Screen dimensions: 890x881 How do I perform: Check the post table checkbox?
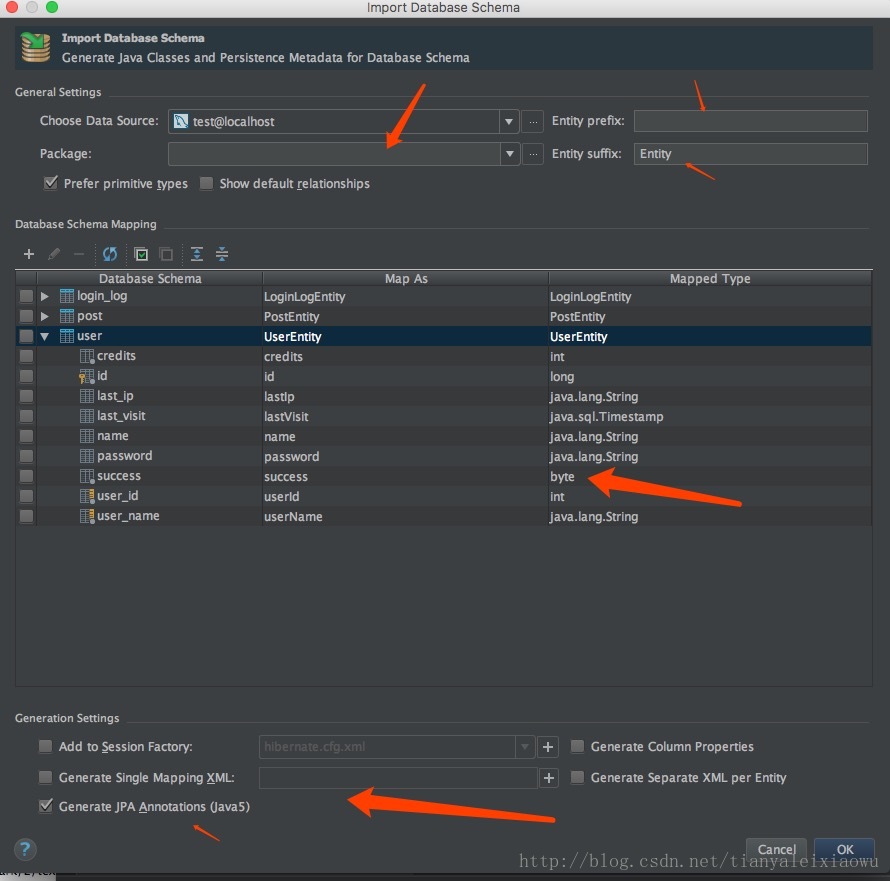point(26,316)
